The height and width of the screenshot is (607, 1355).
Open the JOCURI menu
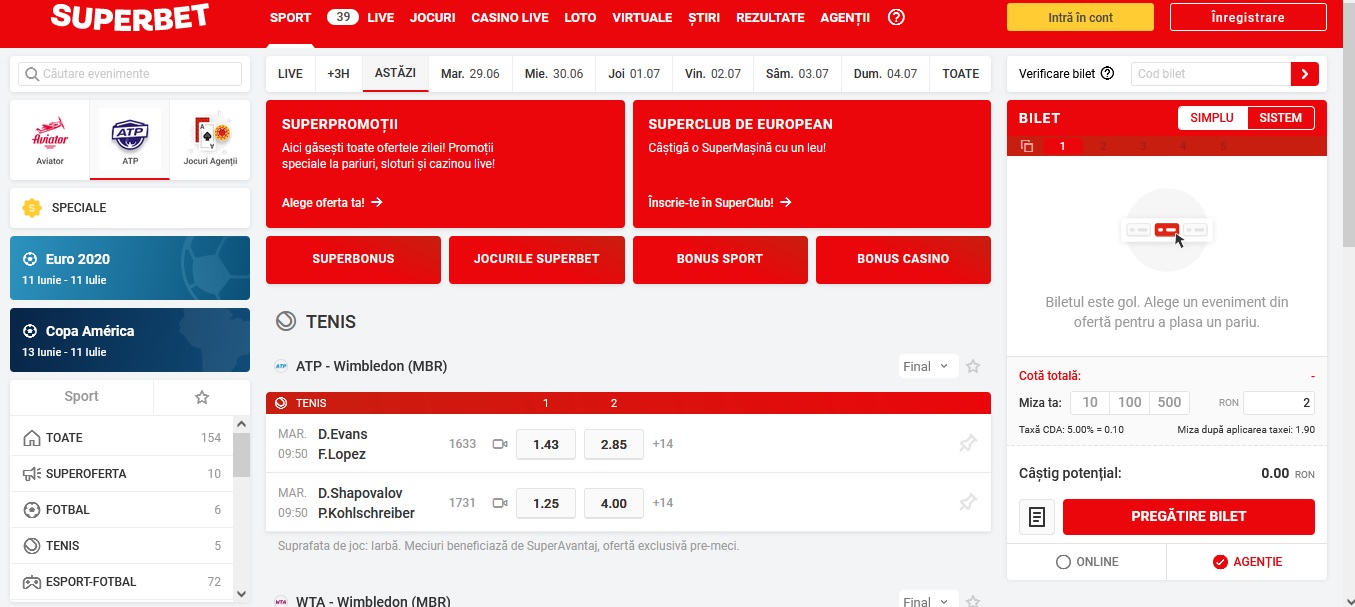click(x=433, y=18)
